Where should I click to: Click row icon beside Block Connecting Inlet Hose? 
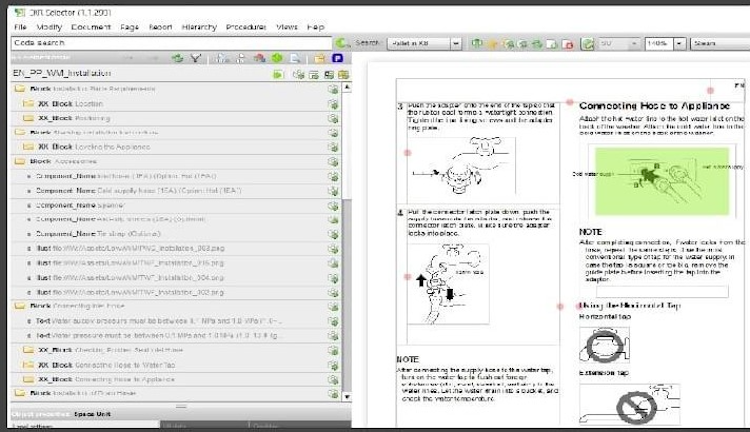pyautogui.click(x=333, y=306)
